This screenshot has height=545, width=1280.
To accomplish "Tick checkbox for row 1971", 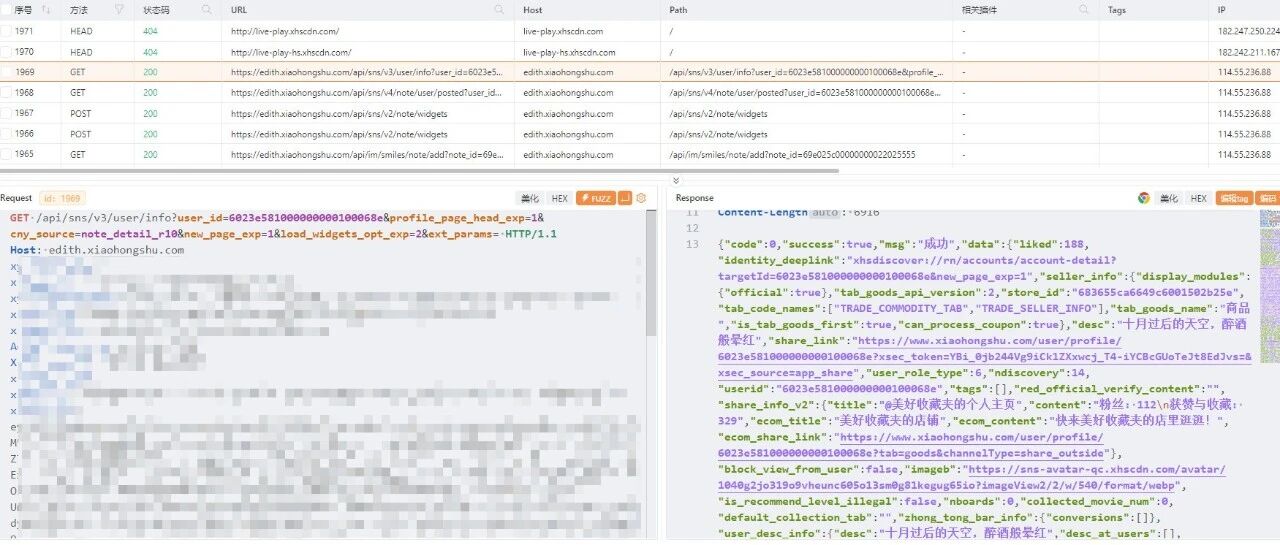I will [x=6, y=31].
